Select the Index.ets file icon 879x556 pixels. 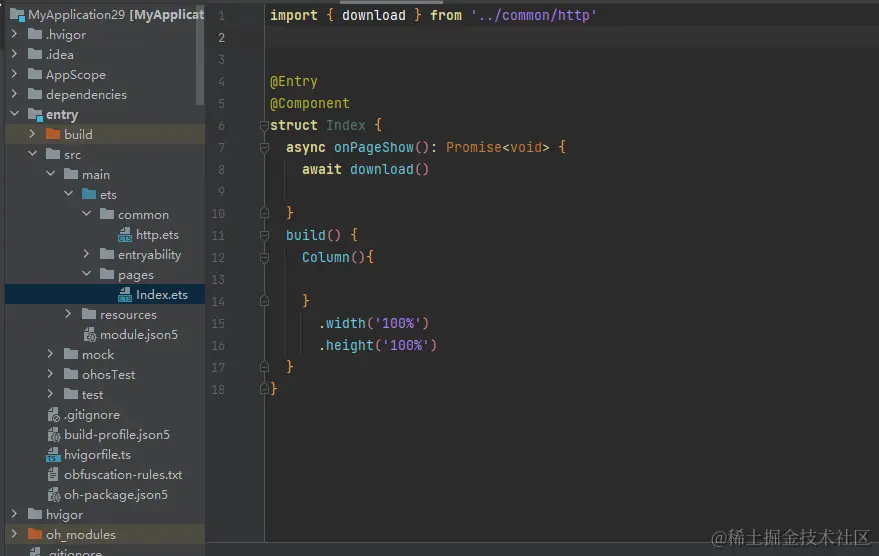(x=125, y=295)
